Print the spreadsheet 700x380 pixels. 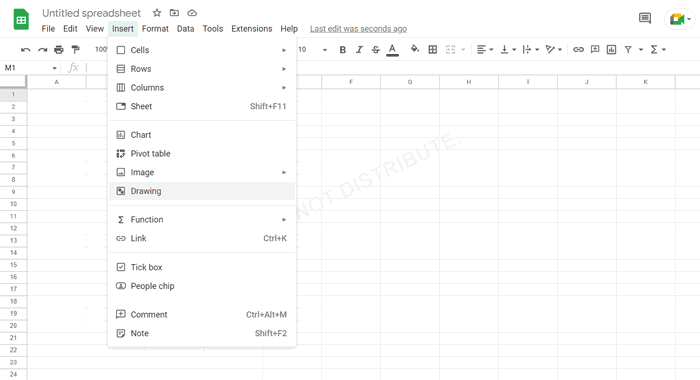(x=58, y=50)
